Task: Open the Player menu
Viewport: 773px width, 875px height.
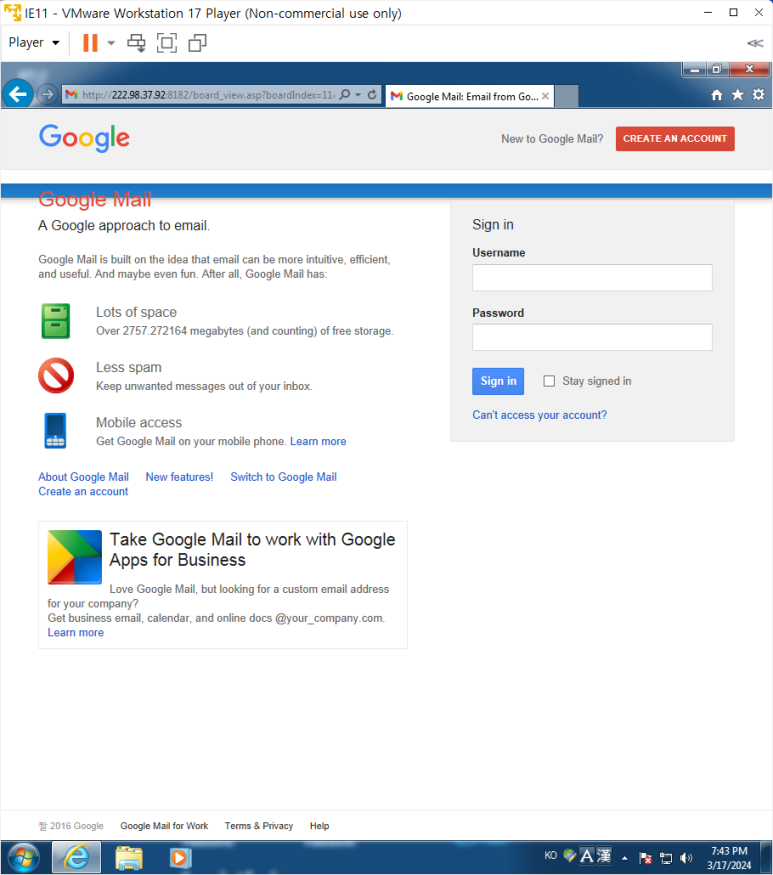Action: (x=33, y=43)
